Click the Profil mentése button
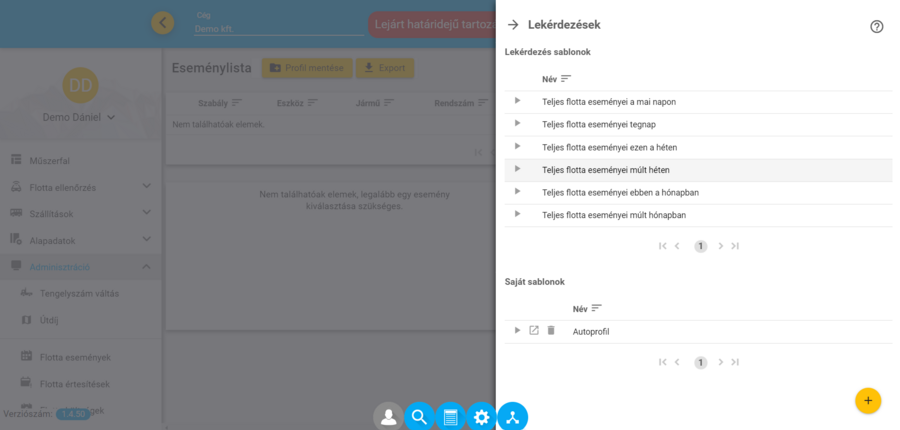 306,69
